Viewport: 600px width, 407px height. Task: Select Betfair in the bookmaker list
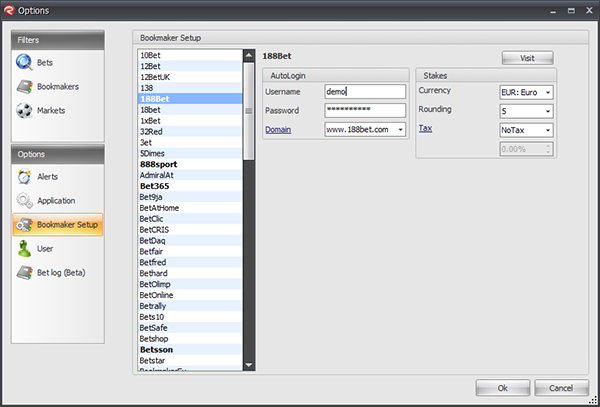190,251
